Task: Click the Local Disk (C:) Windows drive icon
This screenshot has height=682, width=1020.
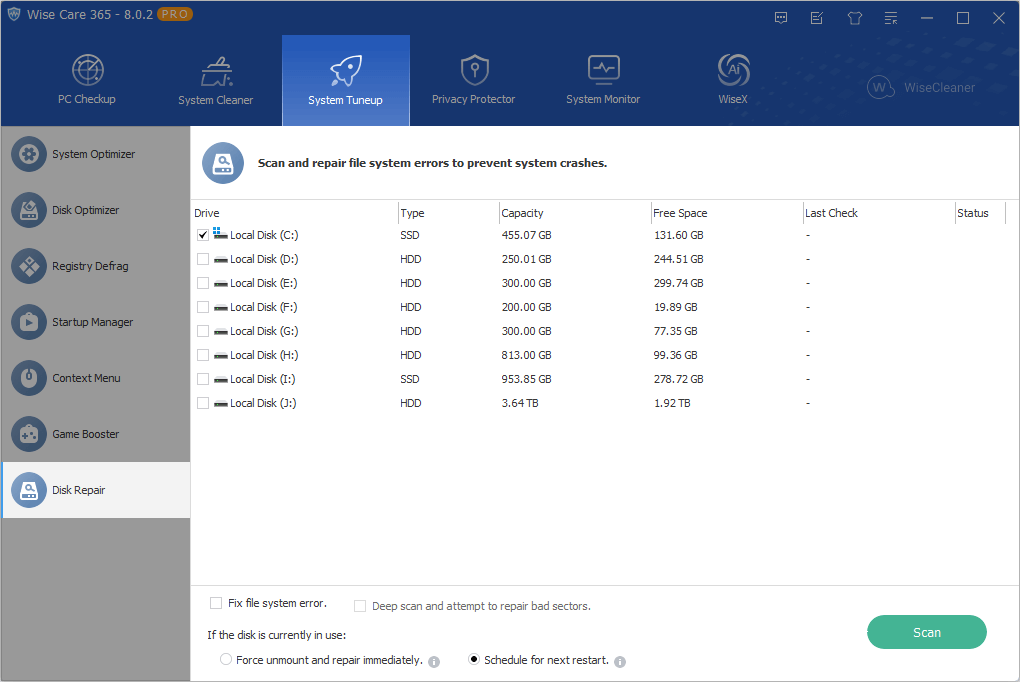Action: tap(220, 234)
